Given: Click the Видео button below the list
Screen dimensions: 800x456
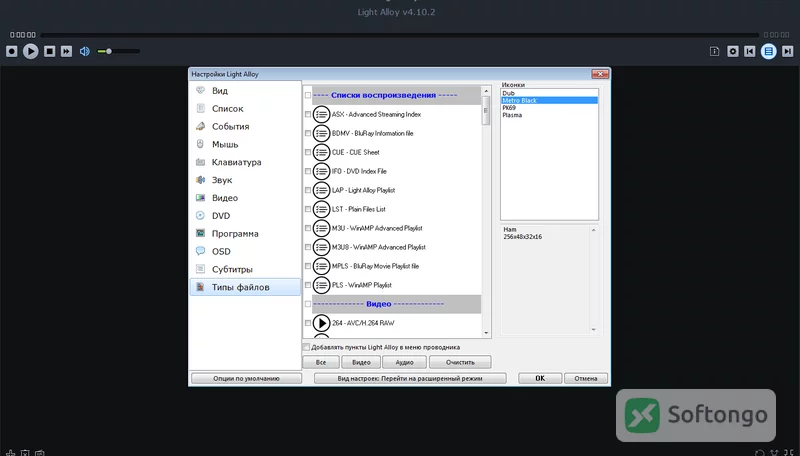Looking at the screenshot, I should [361, 362].
